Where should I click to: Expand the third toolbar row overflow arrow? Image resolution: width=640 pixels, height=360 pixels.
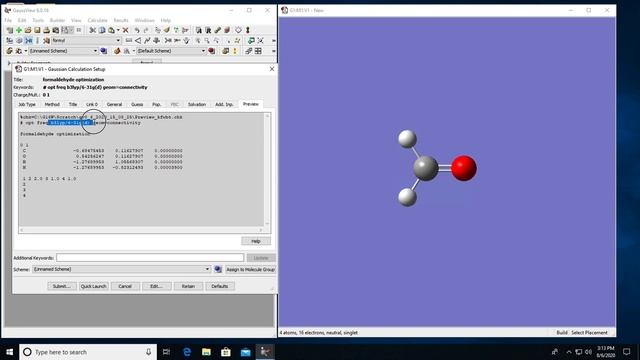tap(273, 51)
